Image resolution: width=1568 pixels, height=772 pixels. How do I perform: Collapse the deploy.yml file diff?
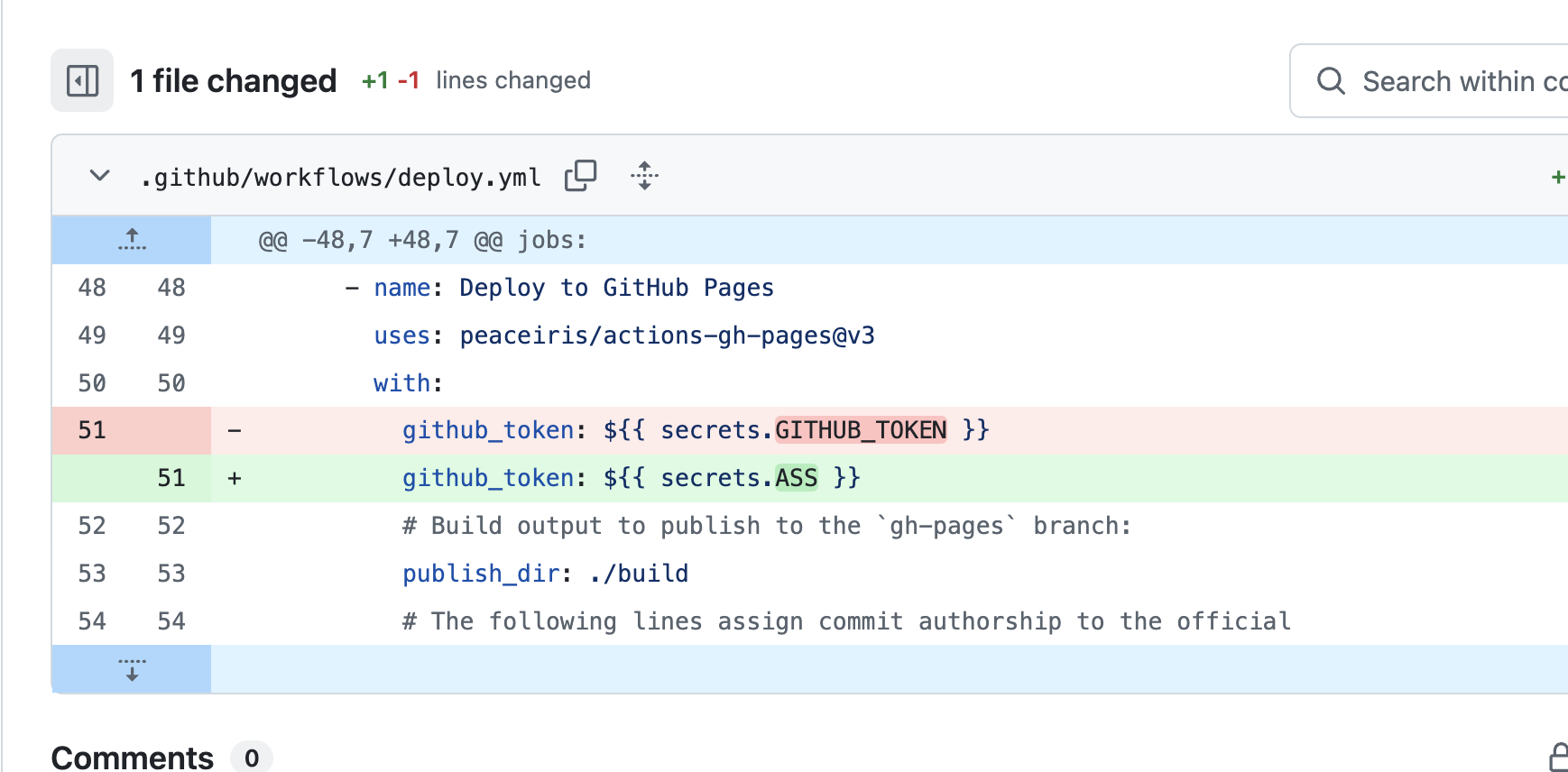(100, 176)
